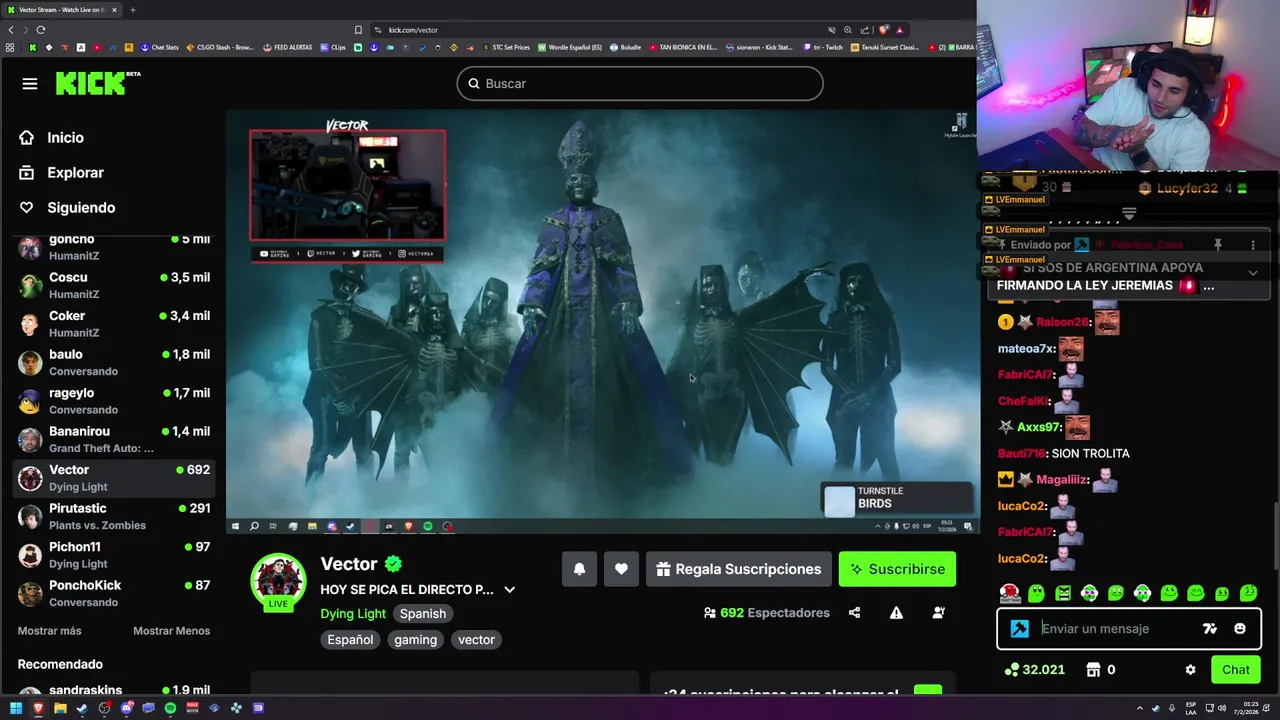
Task: Expand the pinned message chevron in chat
Action: pos(1252,273)
